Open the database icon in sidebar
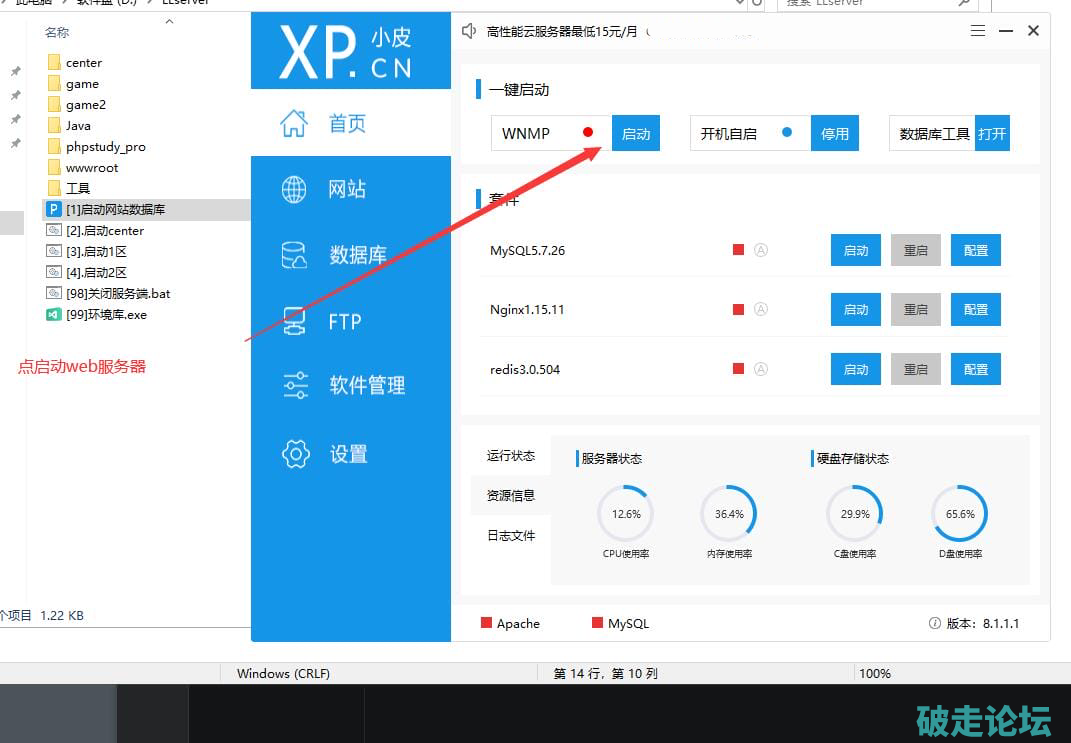 click(294, 255)
